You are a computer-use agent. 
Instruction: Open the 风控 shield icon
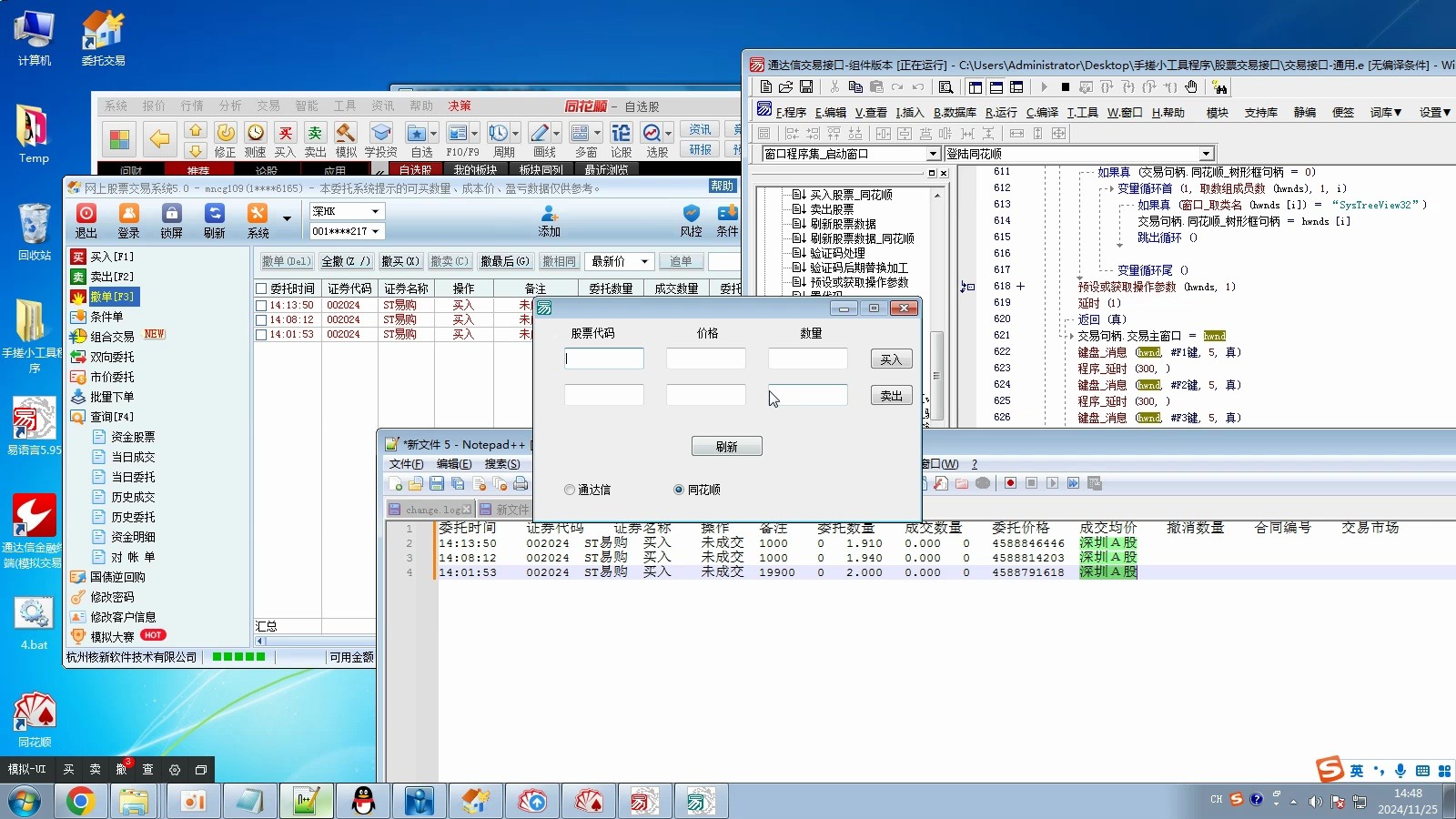click(x=692, y=220)
